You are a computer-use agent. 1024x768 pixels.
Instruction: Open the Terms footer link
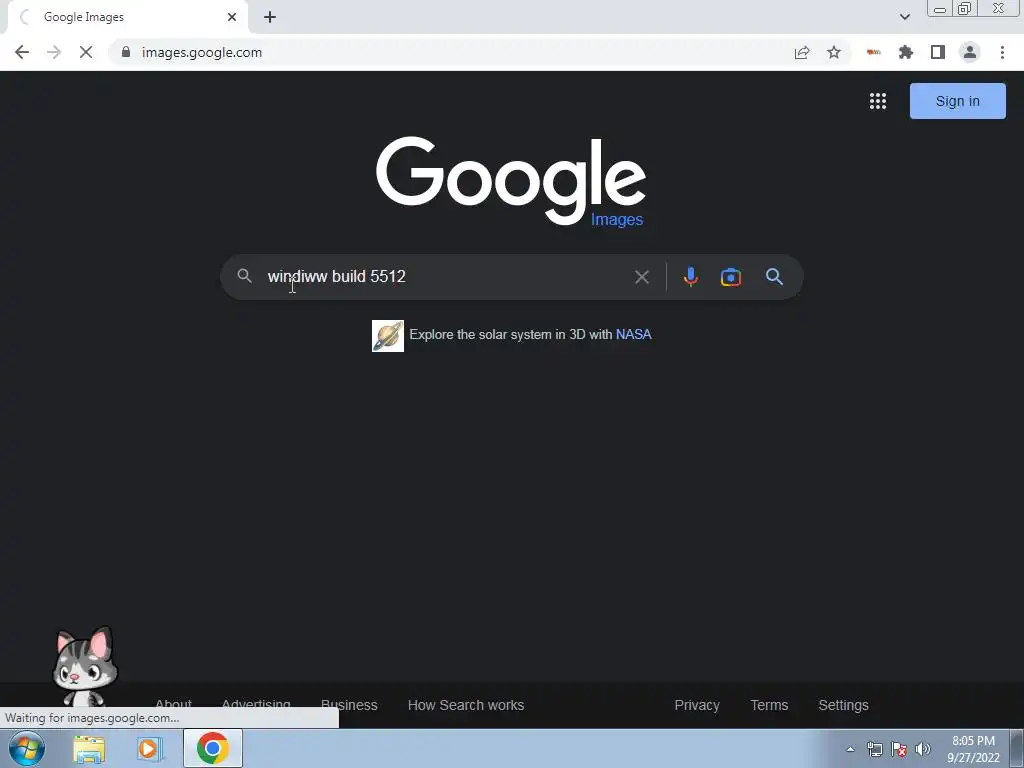coord(769,705)
